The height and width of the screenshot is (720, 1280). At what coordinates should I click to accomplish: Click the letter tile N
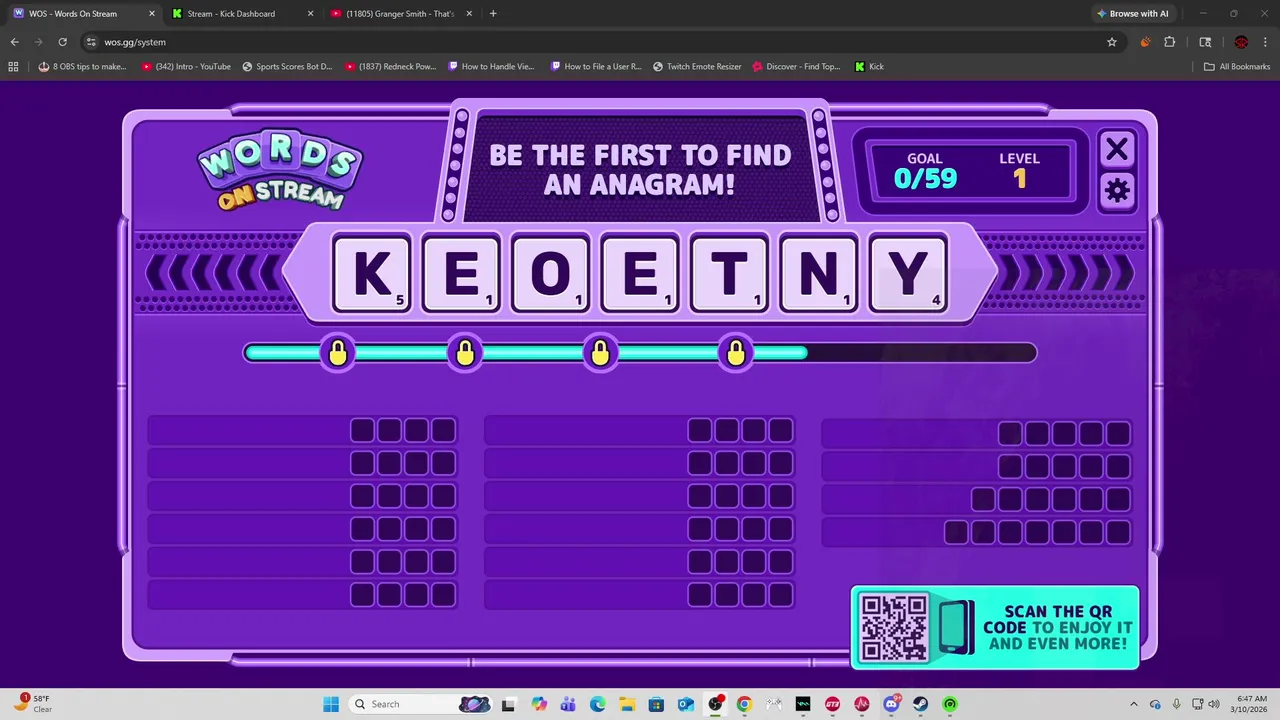point(818,274)
